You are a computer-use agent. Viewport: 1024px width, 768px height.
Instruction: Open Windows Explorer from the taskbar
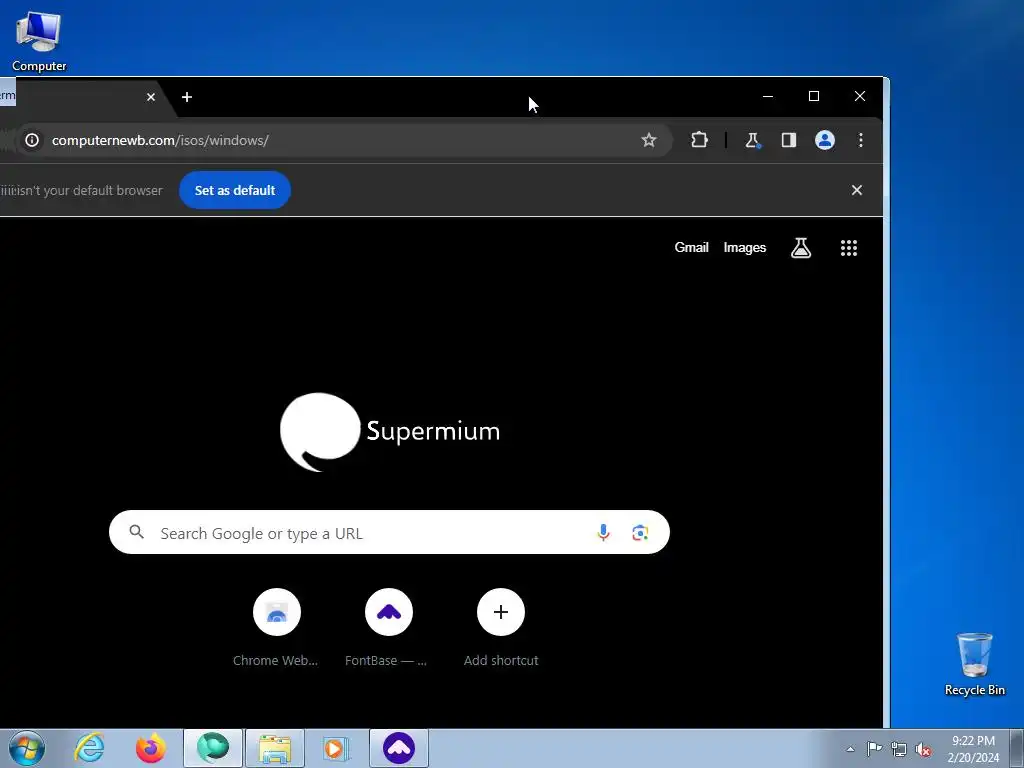(x=275, y=748)
